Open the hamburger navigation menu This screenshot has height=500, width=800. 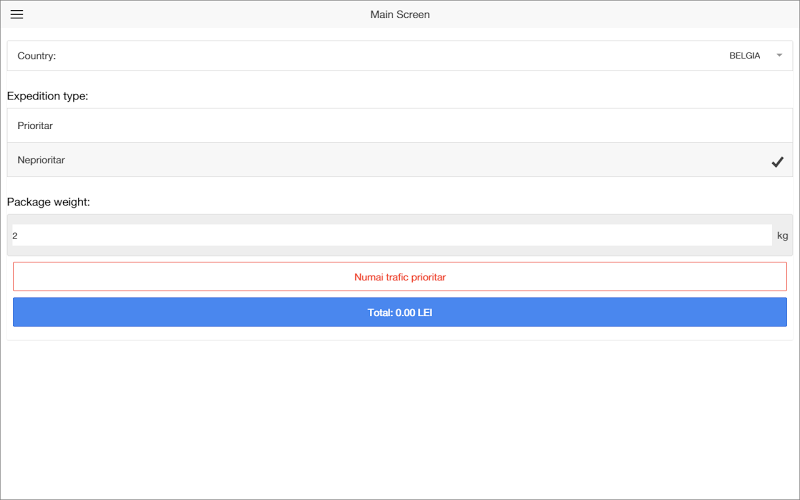tap(17, 14)
